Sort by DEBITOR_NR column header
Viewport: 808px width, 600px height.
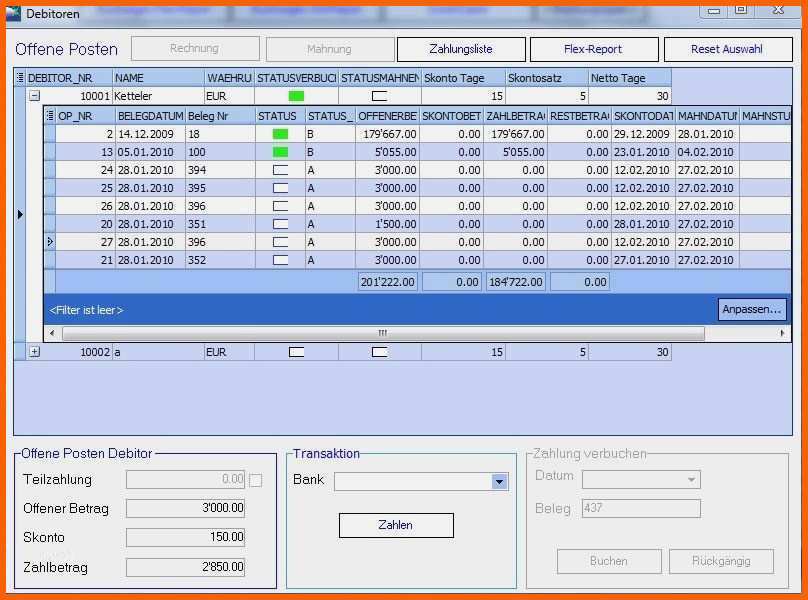(69, 78)
